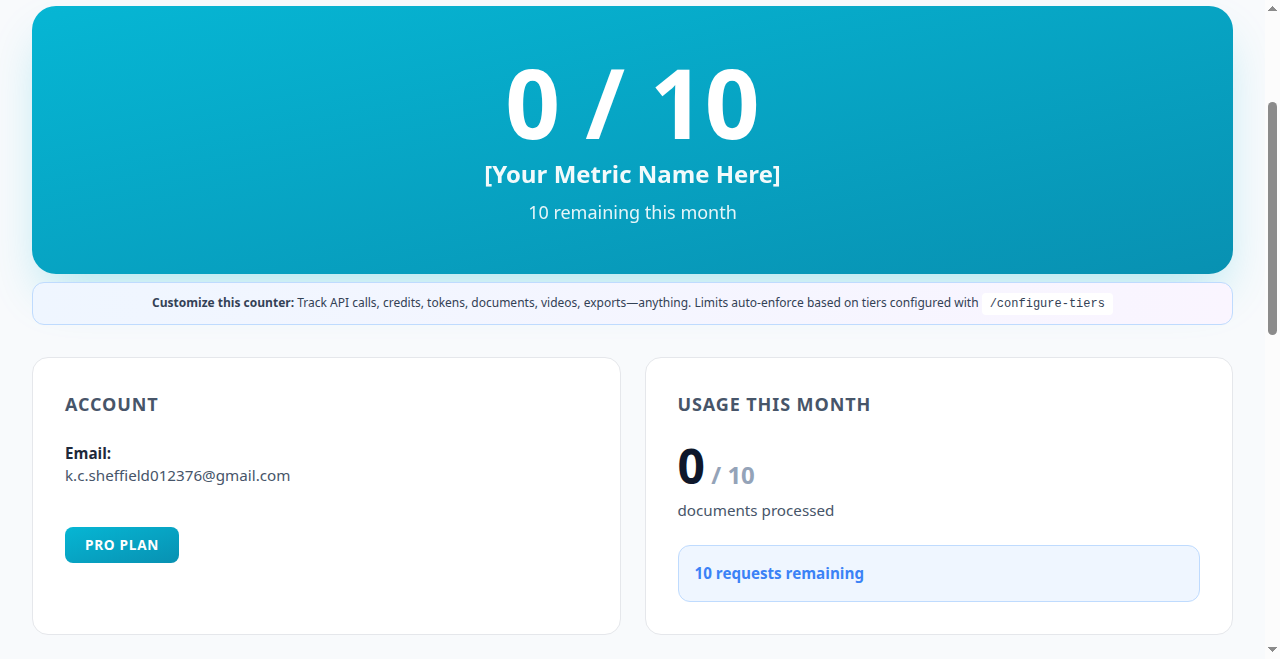Click the /configure-tiers code snippet

coord(1047,303)
